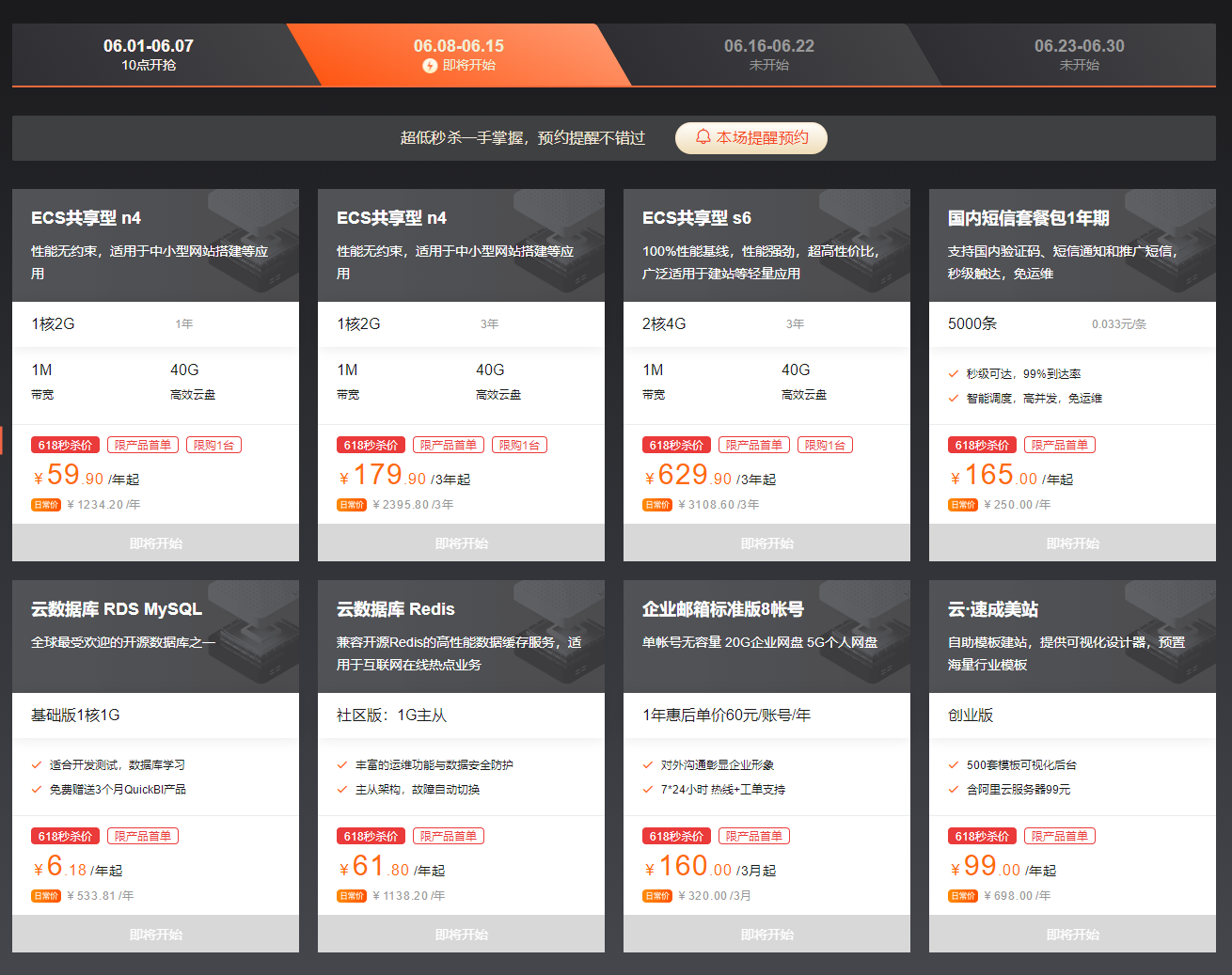Screen dimensions: 1232x975
Task: Click the 日常价 badge beside ¥533.81
Action: tap(46, 896)
